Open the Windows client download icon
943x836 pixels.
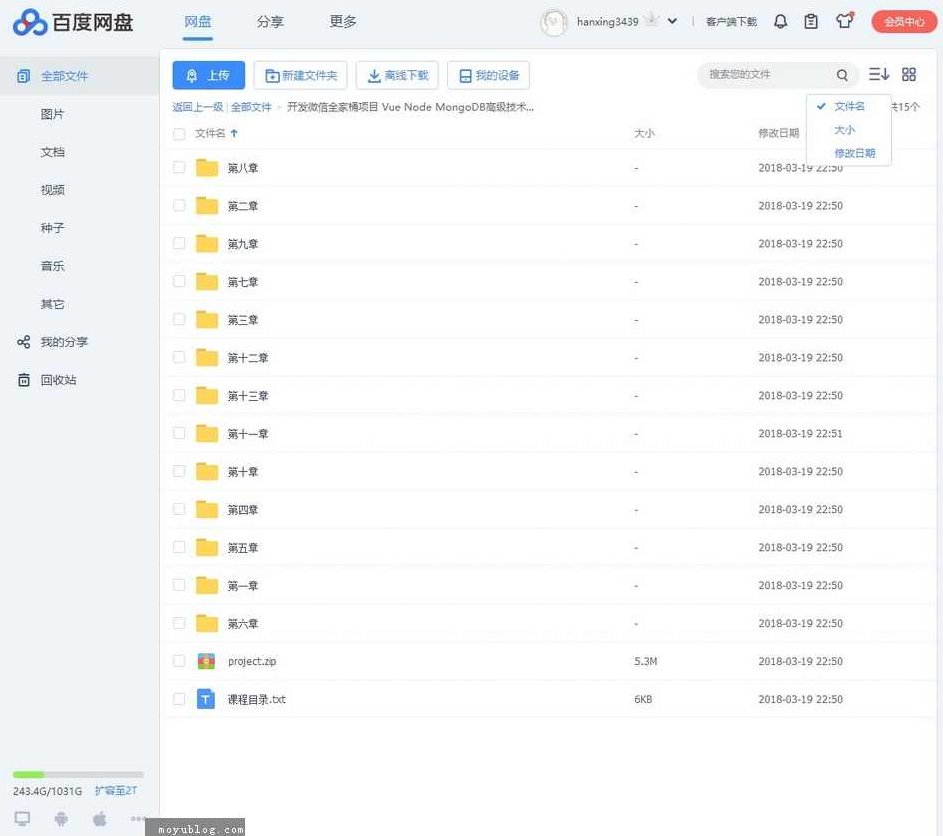pos(22,818)
